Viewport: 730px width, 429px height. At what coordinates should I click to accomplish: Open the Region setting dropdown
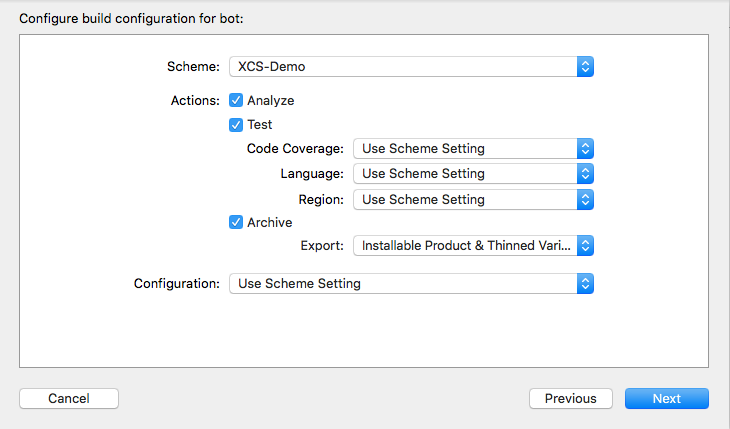click(x=465, y=199)
